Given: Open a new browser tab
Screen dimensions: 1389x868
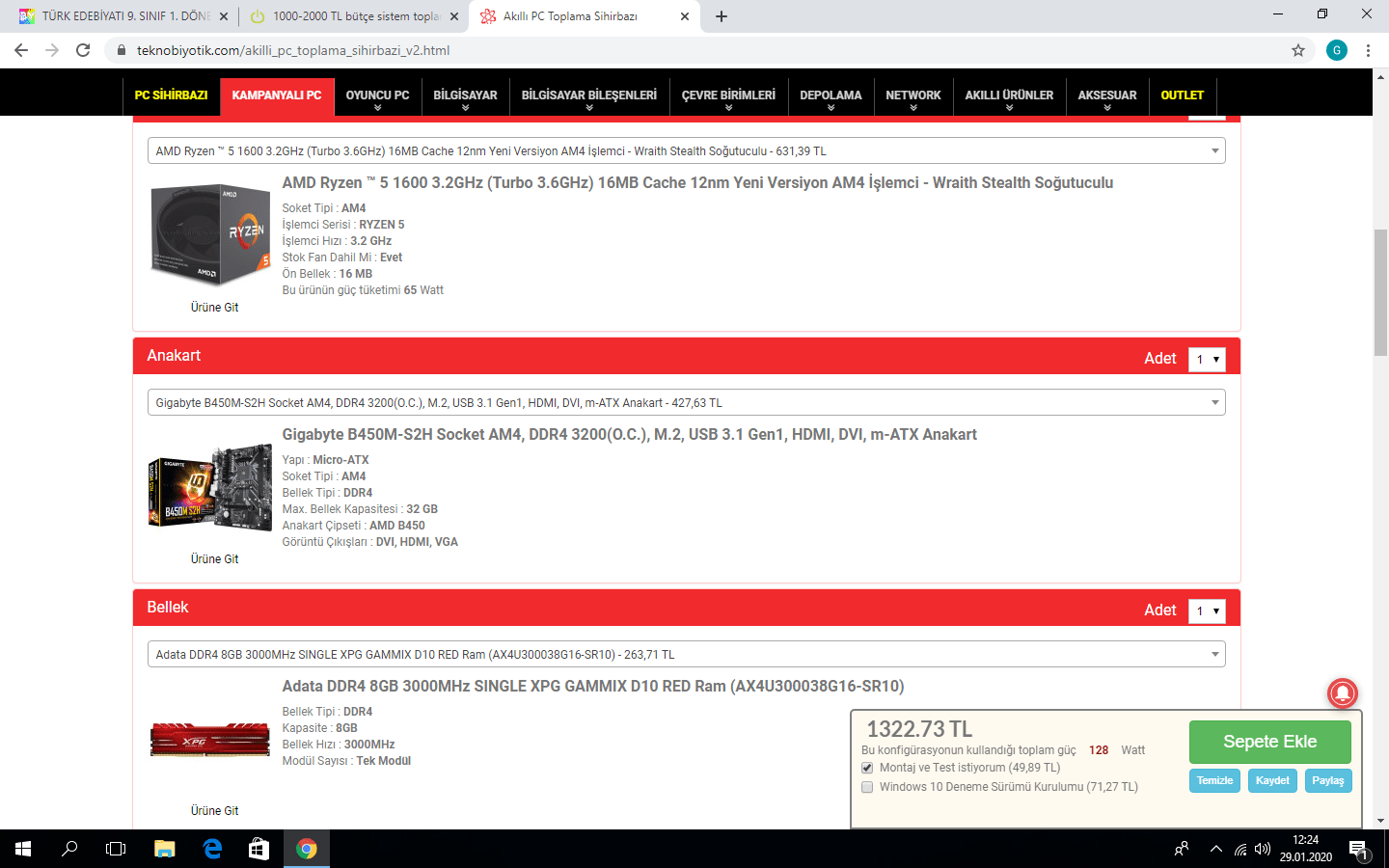Looking at the screenshot, I should (722, 16).
